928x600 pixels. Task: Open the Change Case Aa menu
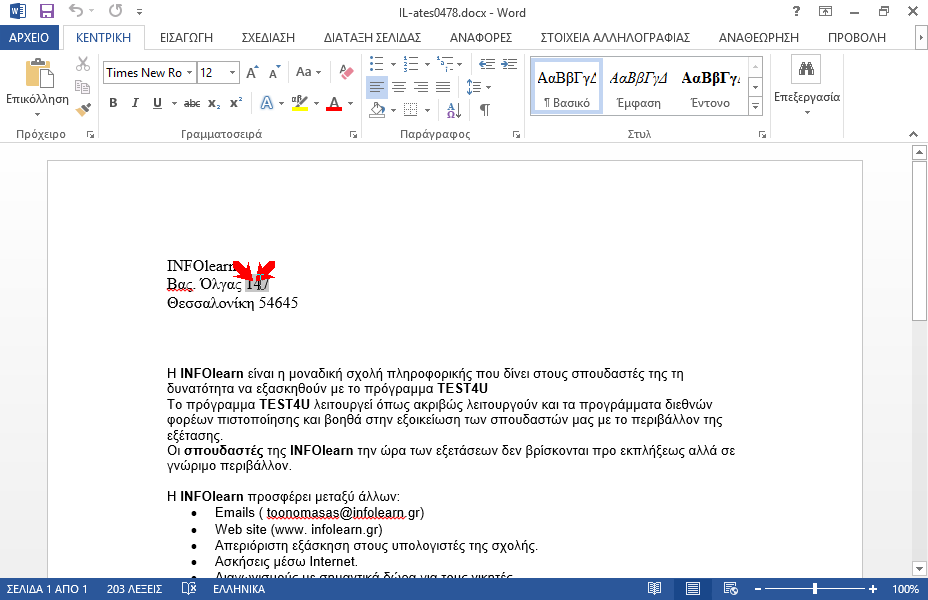308,72
